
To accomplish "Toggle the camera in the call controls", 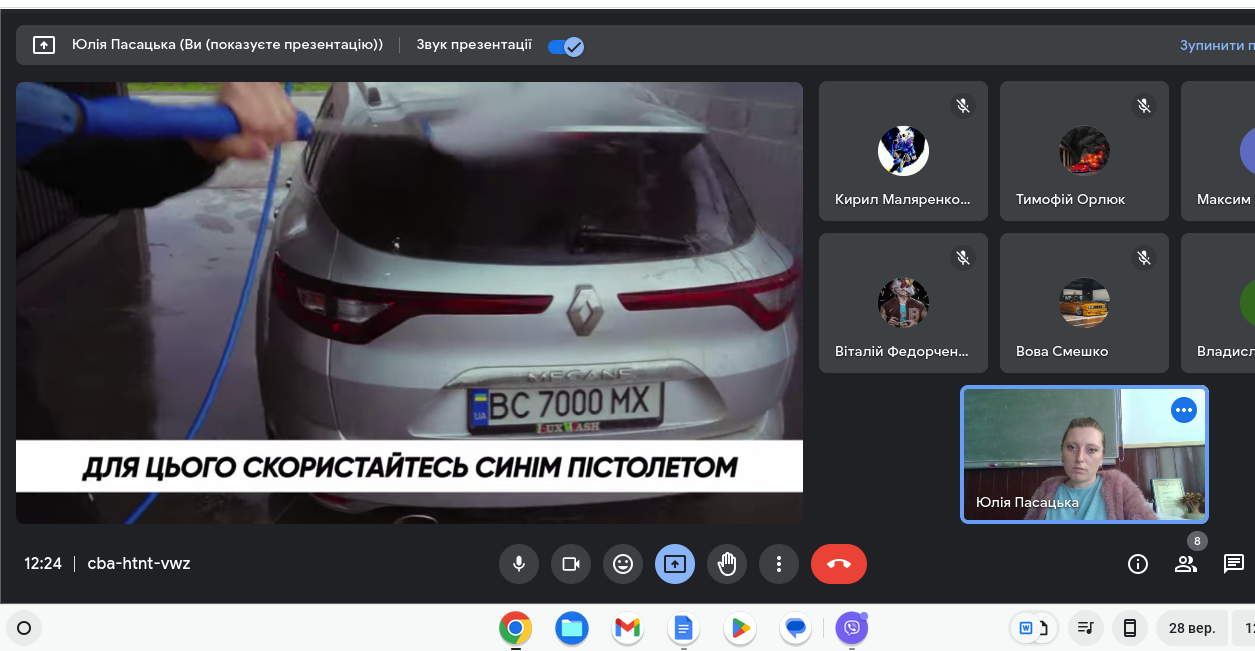I will [x=570, y=564].
